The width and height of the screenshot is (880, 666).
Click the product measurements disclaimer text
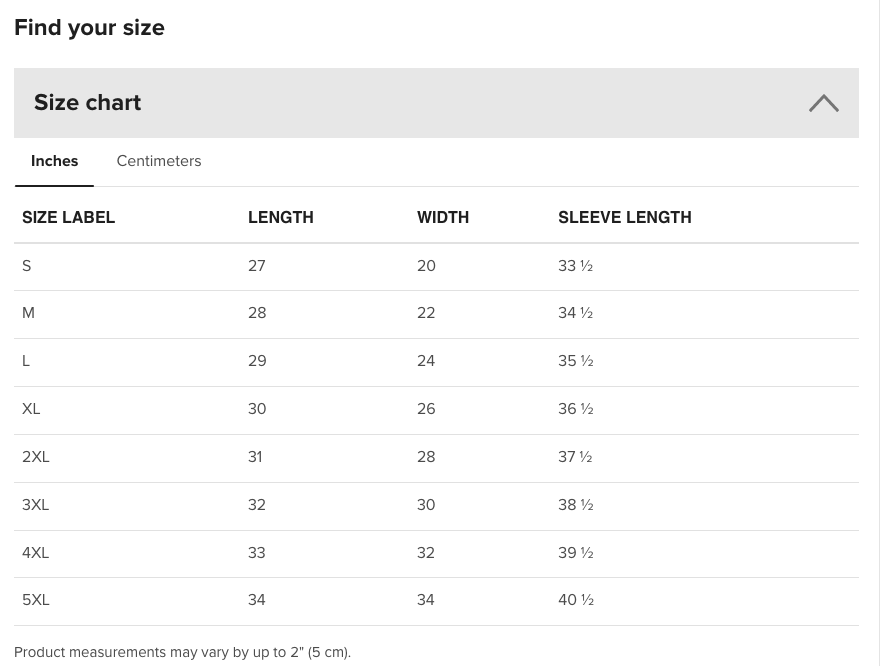(x=182, y=653)
